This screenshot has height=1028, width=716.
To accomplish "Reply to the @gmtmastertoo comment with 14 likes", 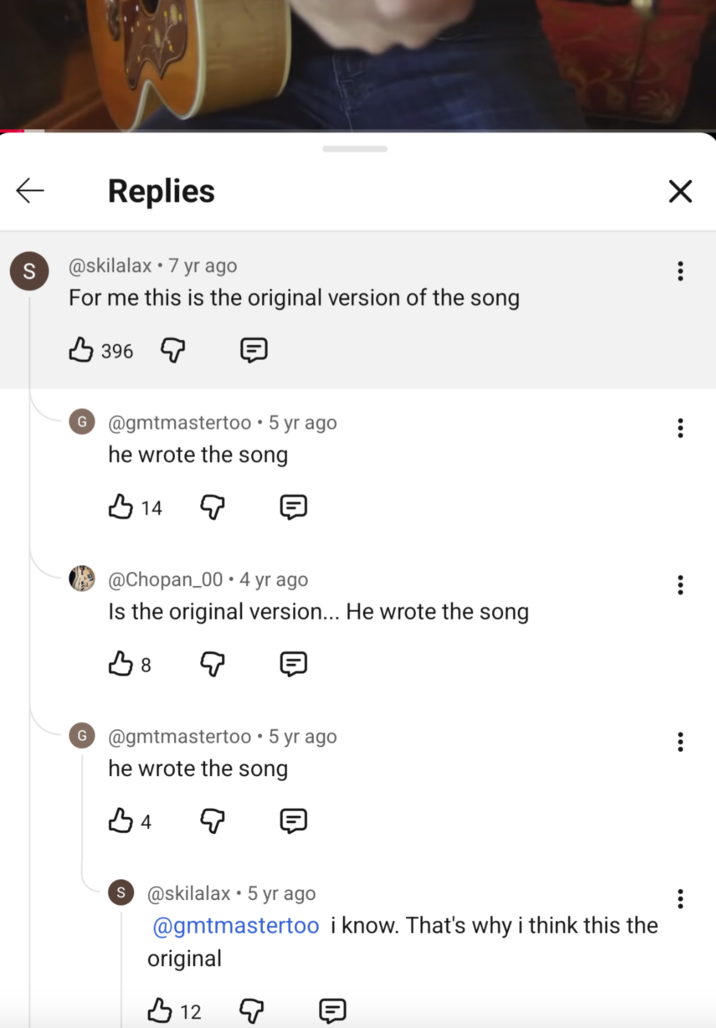I will 293,507.
